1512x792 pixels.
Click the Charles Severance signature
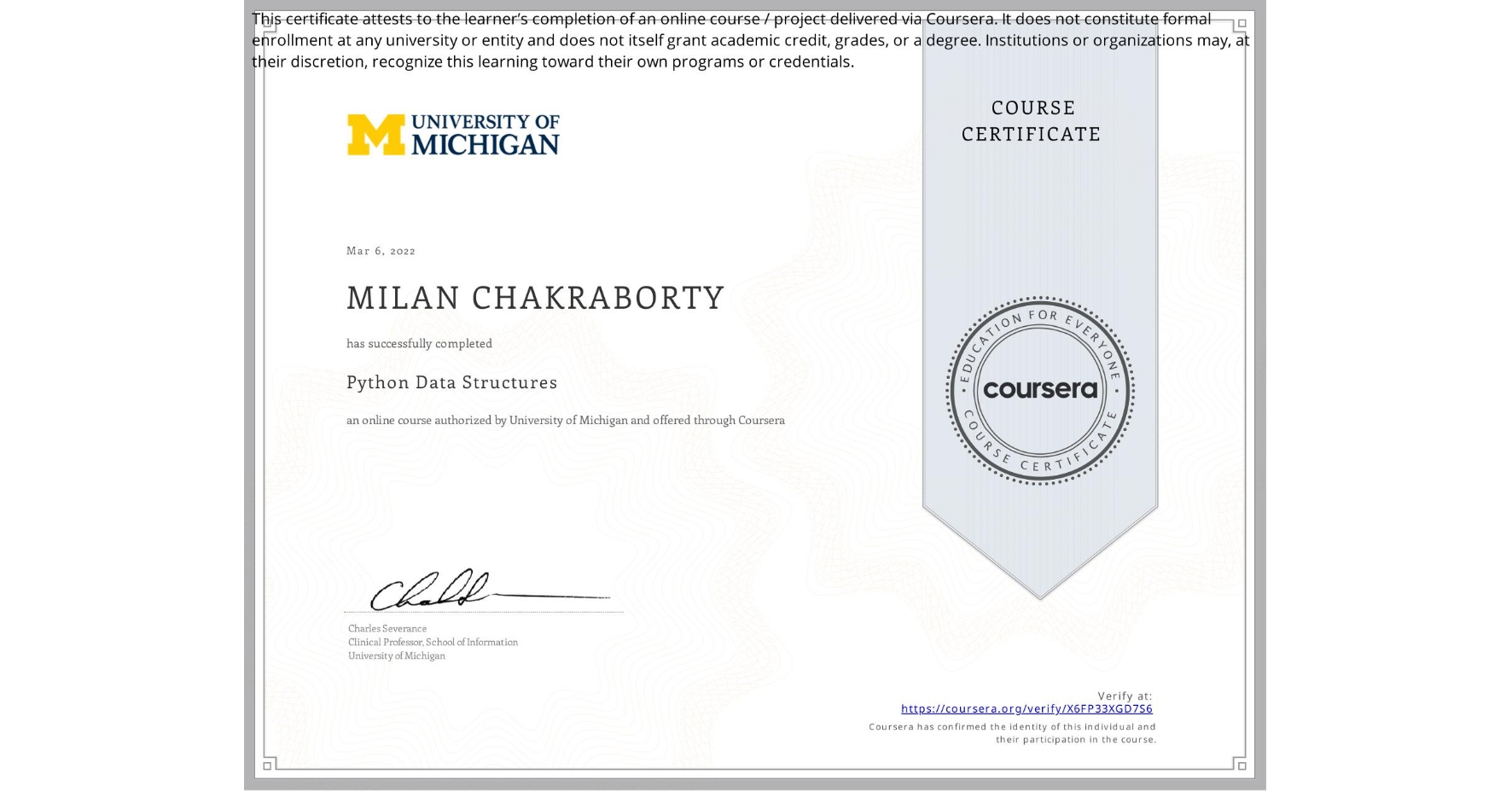[489, 590]
